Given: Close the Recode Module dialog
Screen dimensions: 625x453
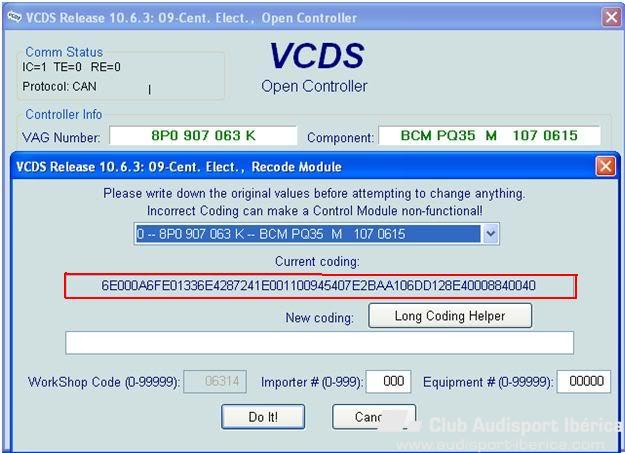Looking at the screenshot, I should point(605,165).
